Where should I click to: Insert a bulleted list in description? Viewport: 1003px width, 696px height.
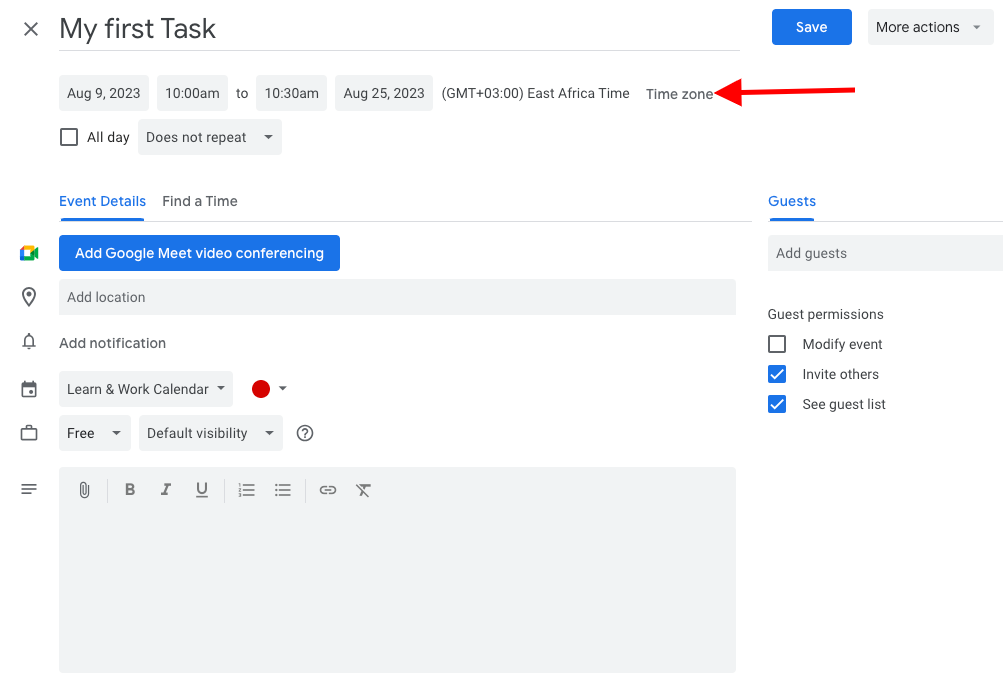pos(283,490)
